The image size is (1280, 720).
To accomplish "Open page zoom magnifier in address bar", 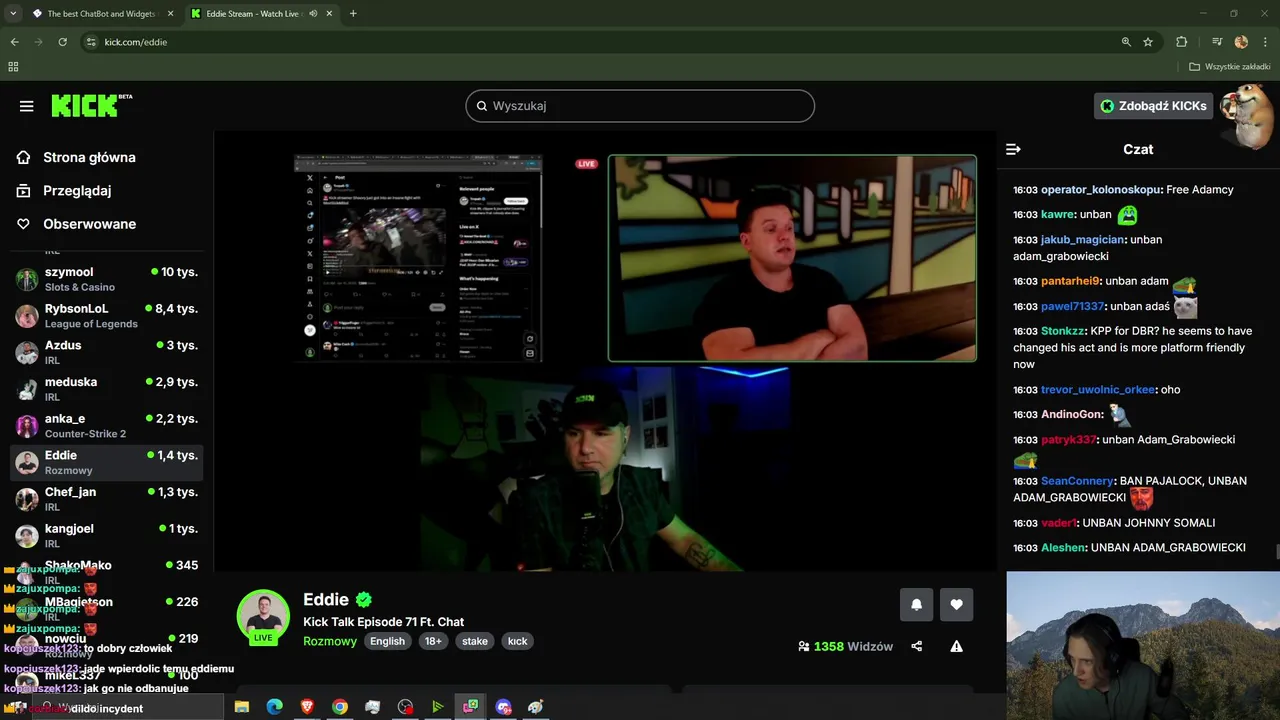I will click(x=1126, y=42).
